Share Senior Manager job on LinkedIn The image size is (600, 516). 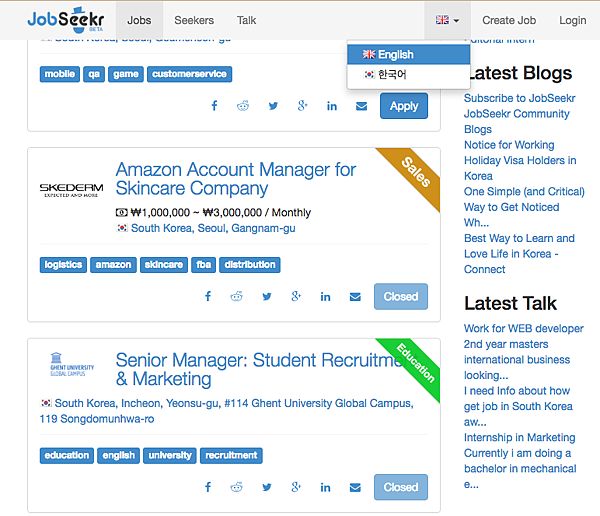326,487
